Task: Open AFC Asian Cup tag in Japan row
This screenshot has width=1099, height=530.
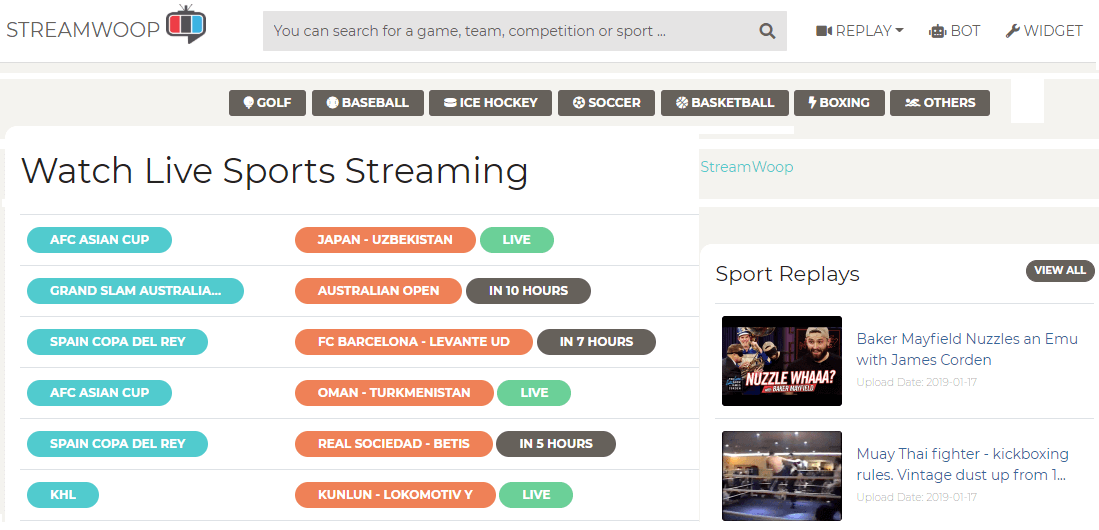Action: (100, 240)
